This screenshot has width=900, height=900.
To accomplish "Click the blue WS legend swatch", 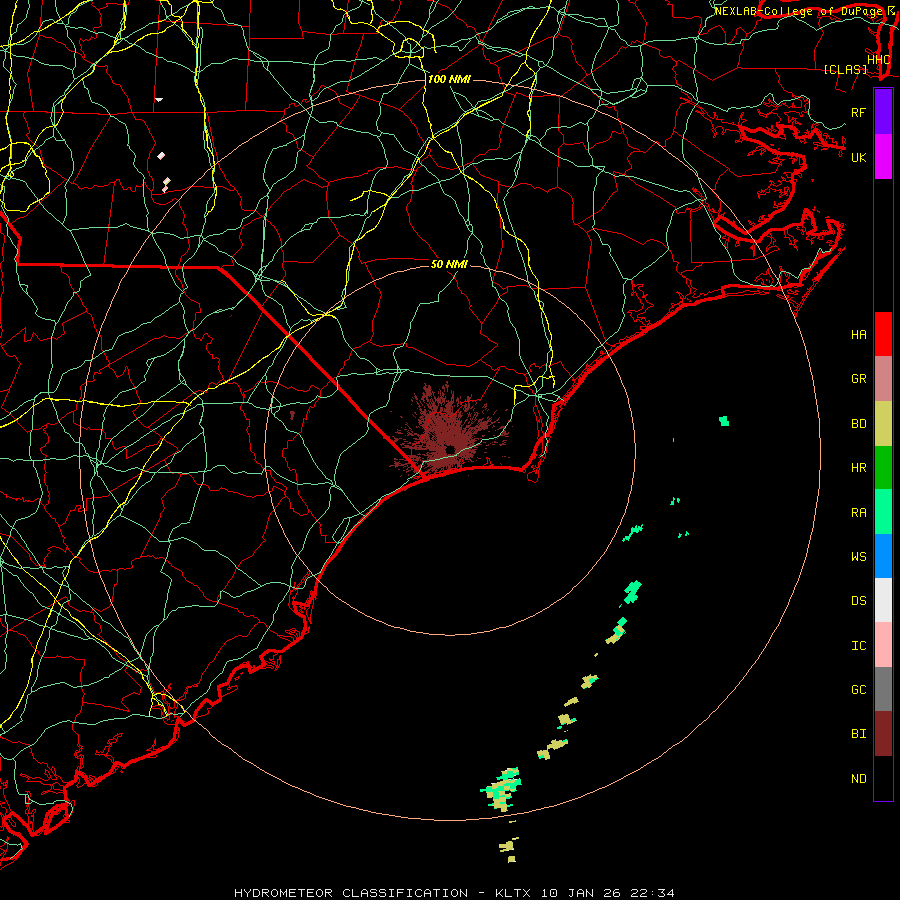I will [x=883, y=556].
